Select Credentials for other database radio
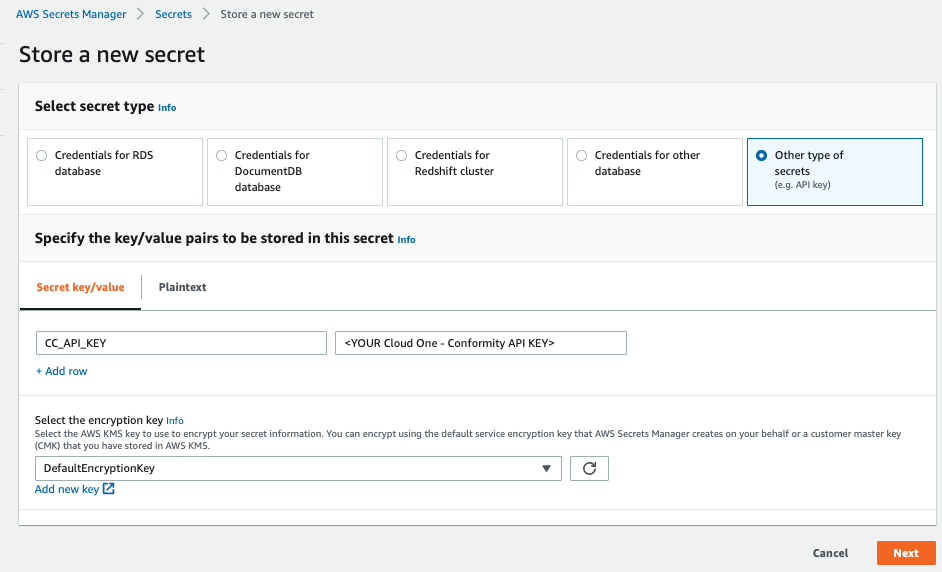 (582, 156)
